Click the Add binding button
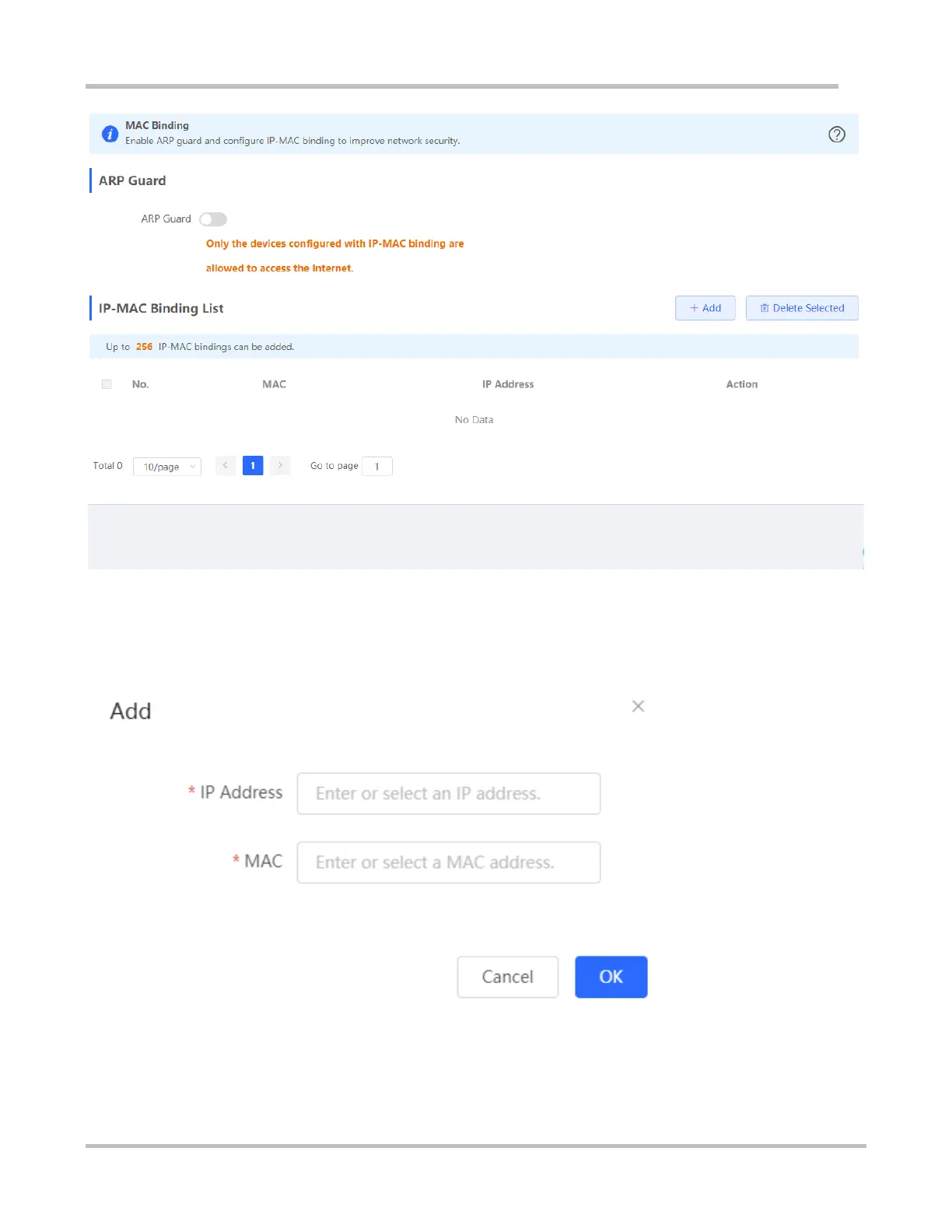The image size is (952, 1232). (705, 308)
